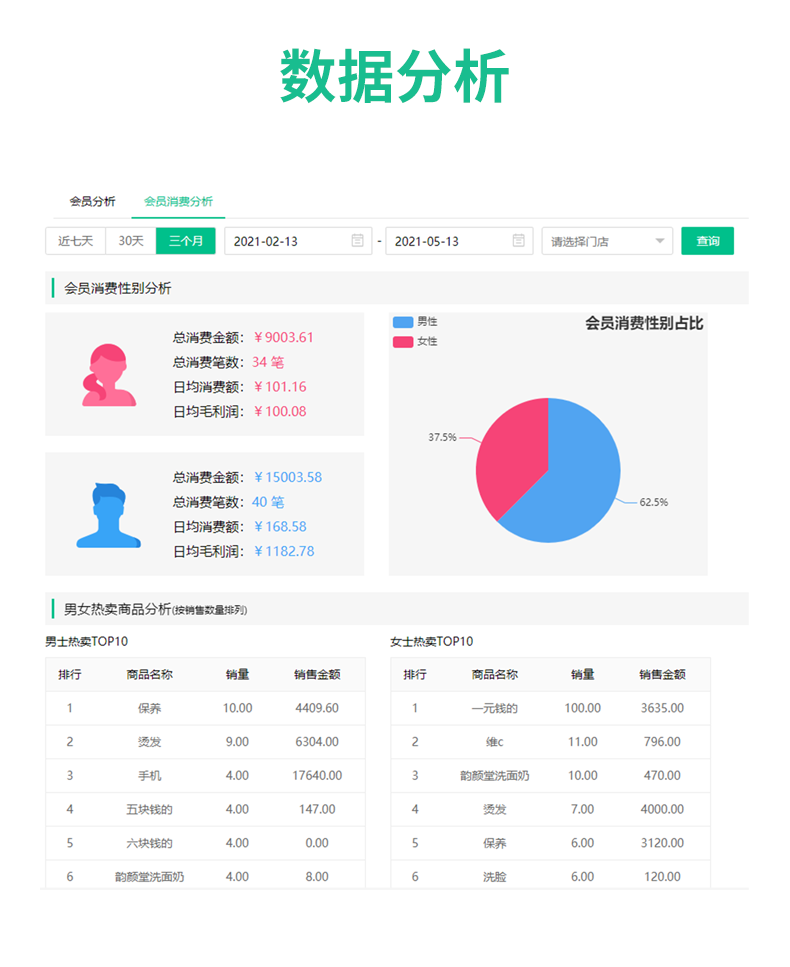Switch to the 会员分析 tab
Screen dimensions: 790x967
point(92,201)
